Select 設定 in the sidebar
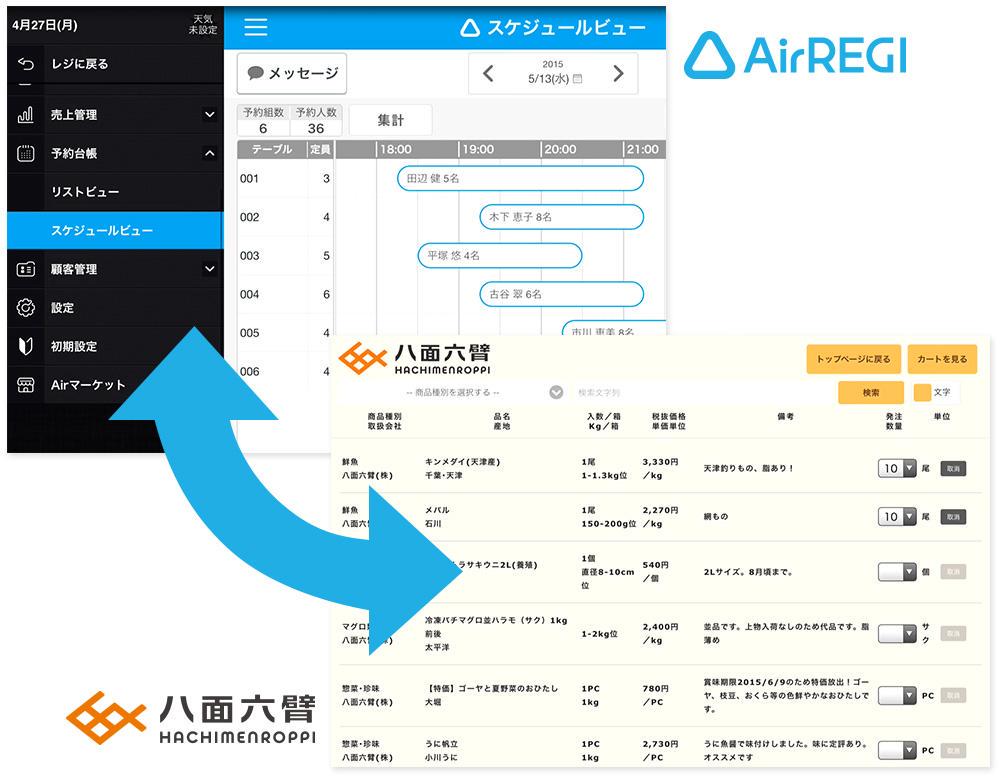Screen dimensions: 1000x778 click(115, 307)
